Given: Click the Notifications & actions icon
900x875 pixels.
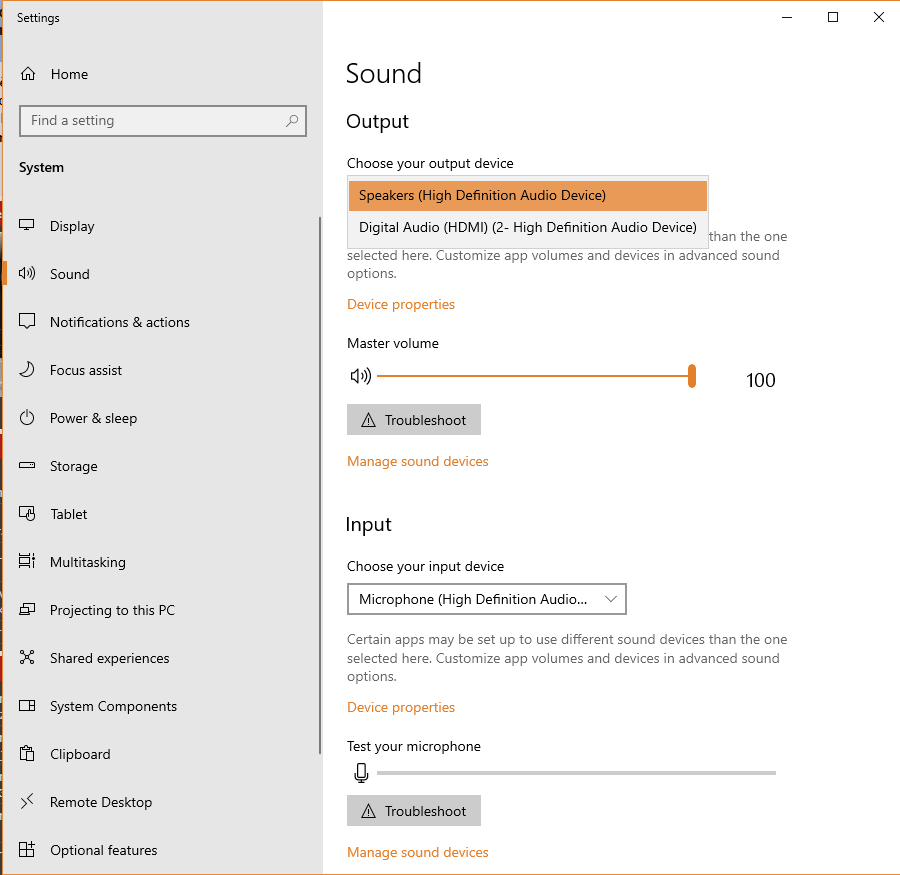Looking at the screenshot, I should pyautogui.click(x=28, y=322).
